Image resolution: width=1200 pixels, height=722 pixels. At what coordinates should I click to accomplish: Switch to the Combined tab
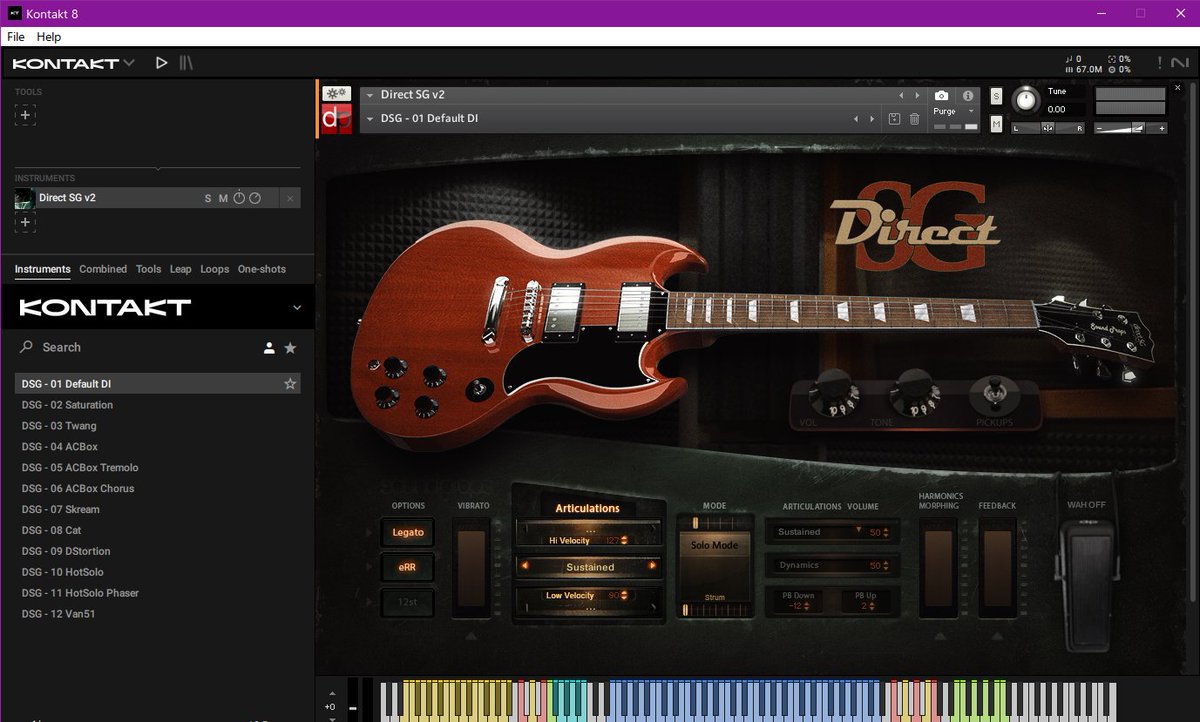point(103,269)
